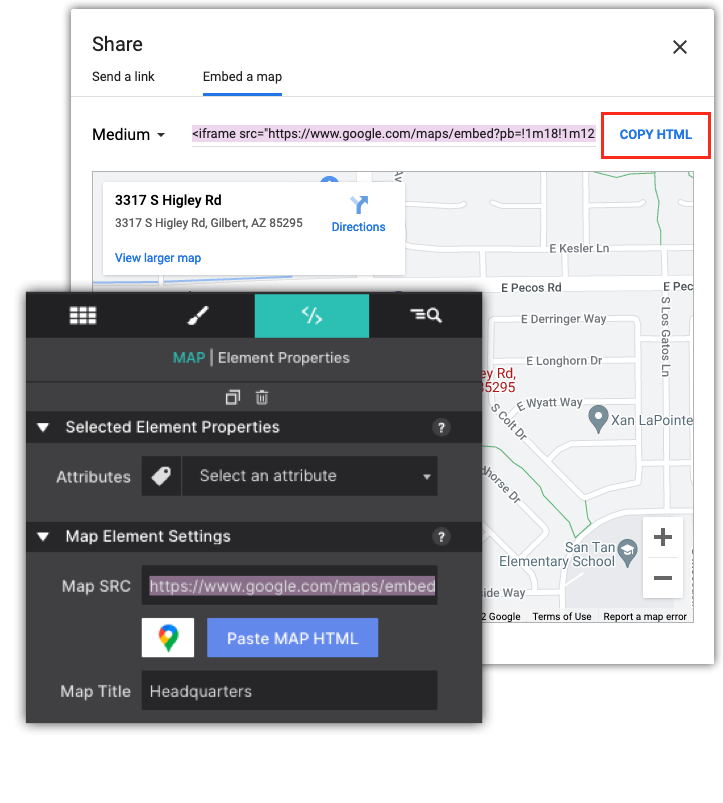Viewport: 723px width, 803px height.
Task: Click the Google Maps pin icon button
Action: point(168,638)
